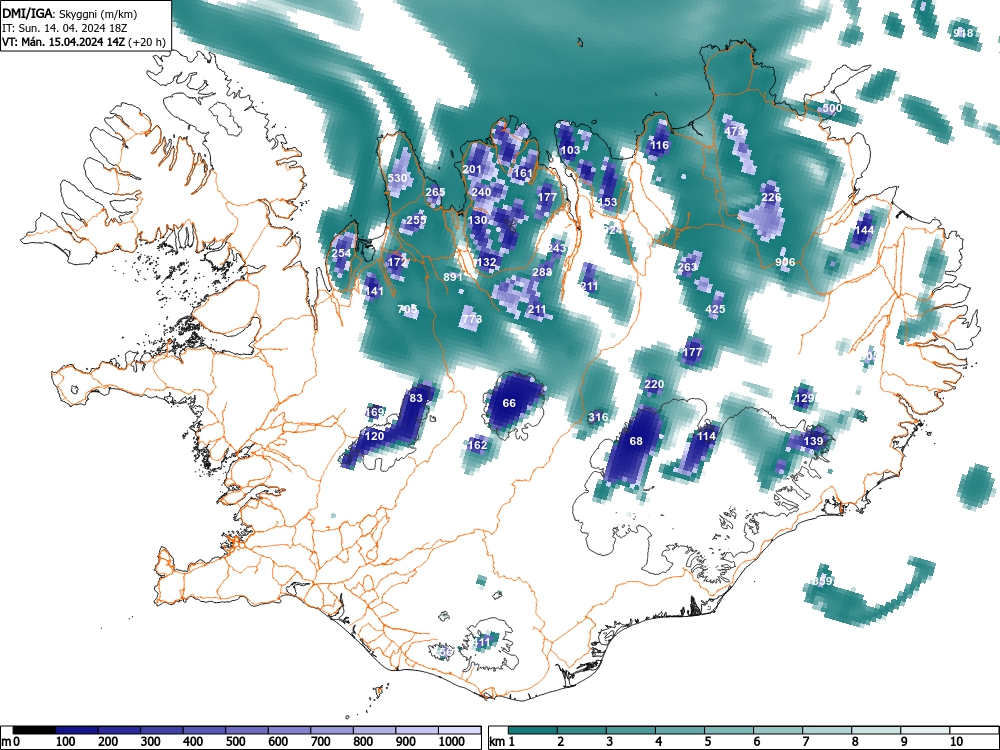The width and height of the screenshot is (1000, 750).
Task: Click the '1000' label on the m scale
Action: click(452, 742)
